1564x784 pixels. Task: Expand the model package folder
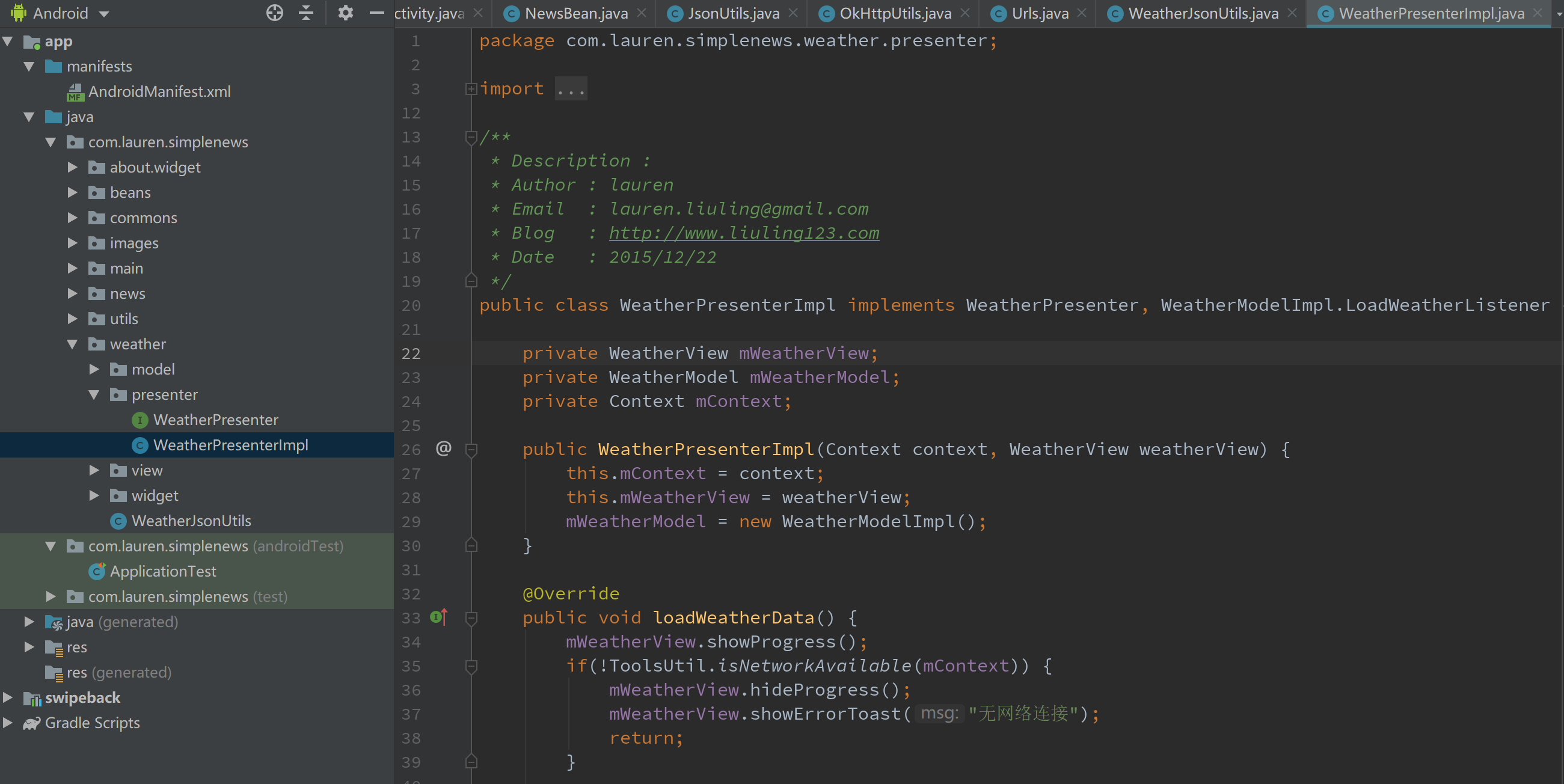click(x=94, y=369)
